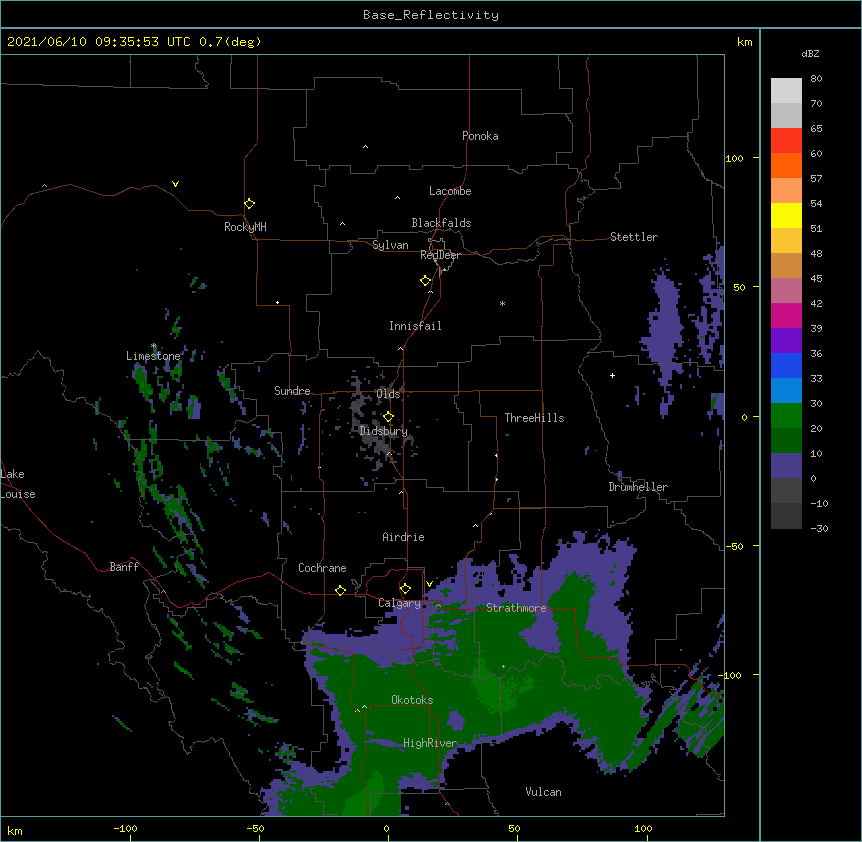This screenshot has height=842, width=862.
Task: Click the km unit label at top right
Action: pyautogui.click(x=744, y=42)
